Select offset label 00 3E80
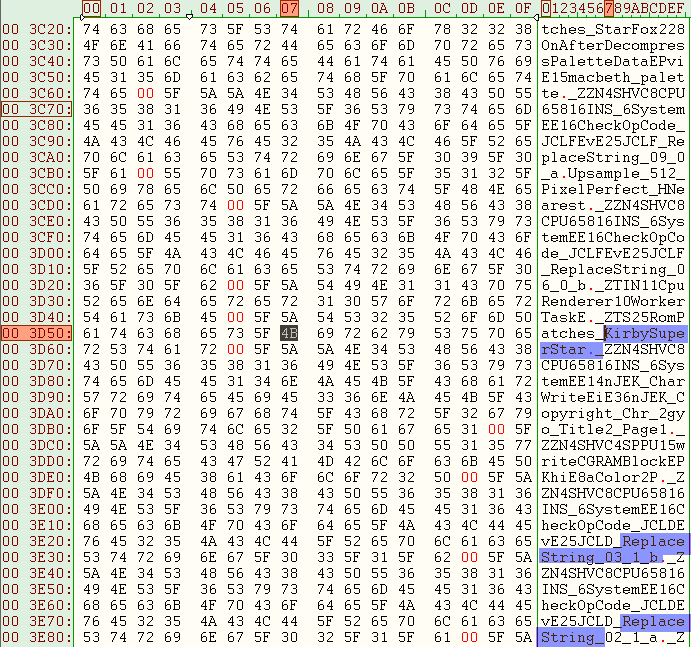 pos(37,637)
